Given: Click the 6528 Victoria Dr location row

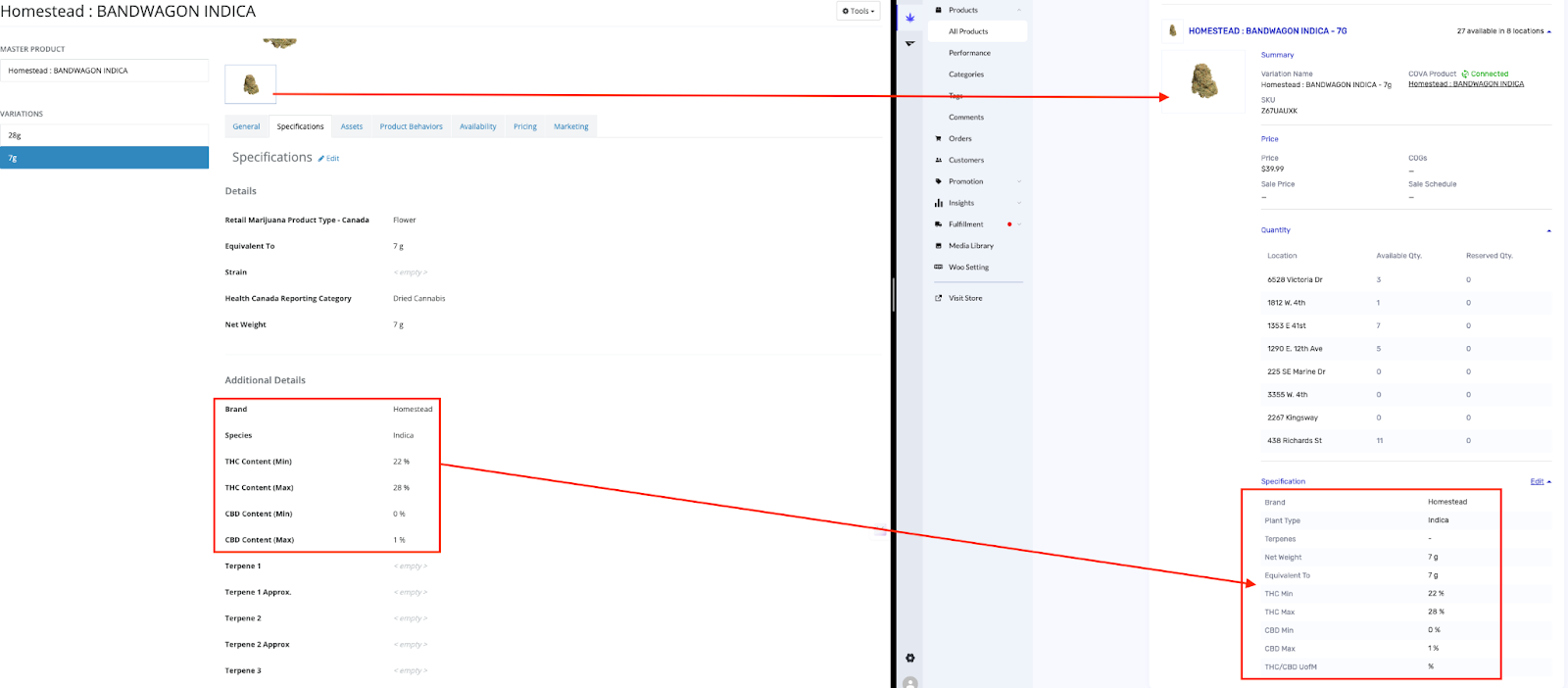Looking at the screenshot, I should [1406, 279].
